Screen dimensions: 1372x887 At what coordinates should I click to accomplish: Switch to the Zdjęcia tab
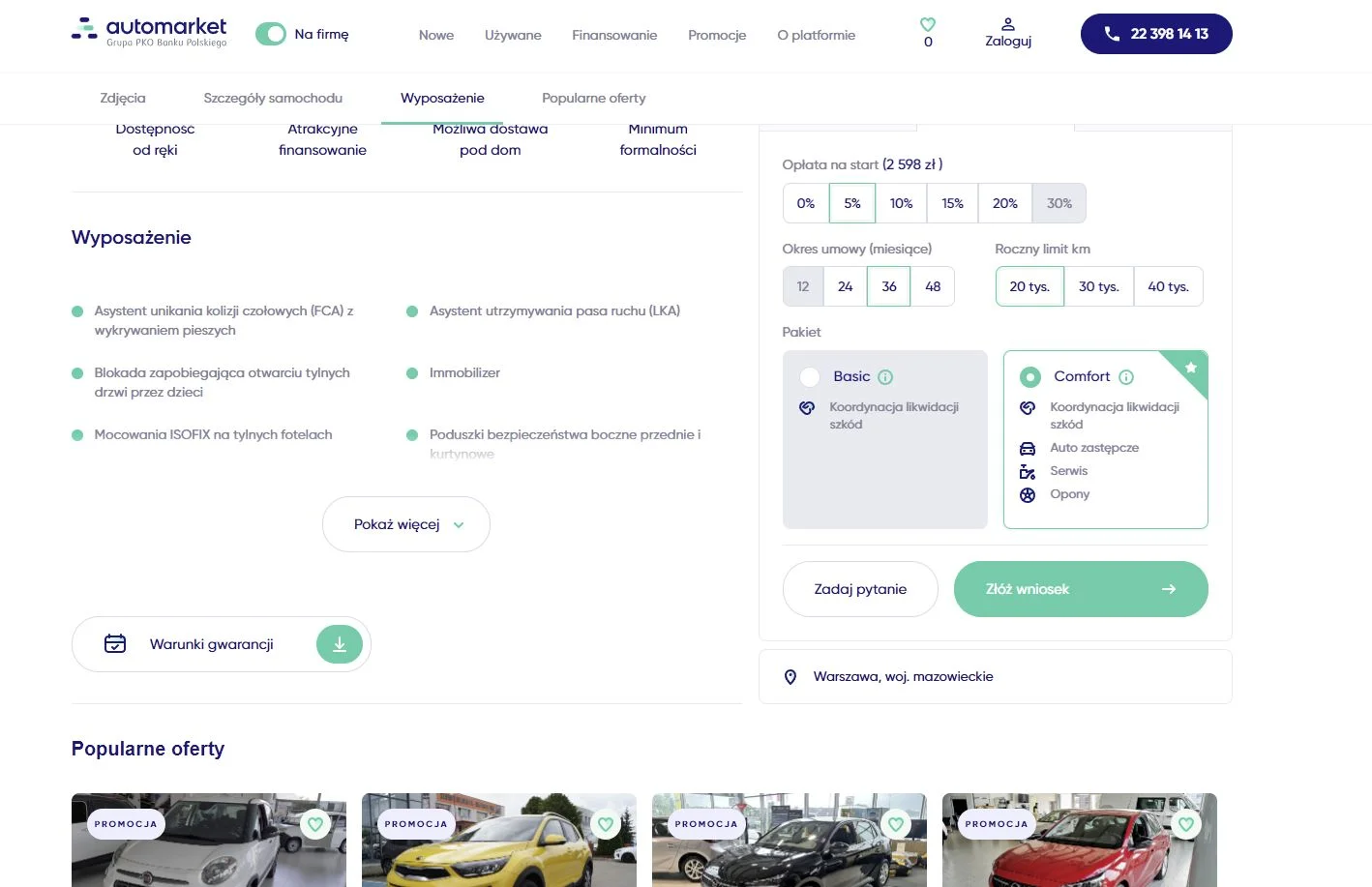tap(123, 98)
